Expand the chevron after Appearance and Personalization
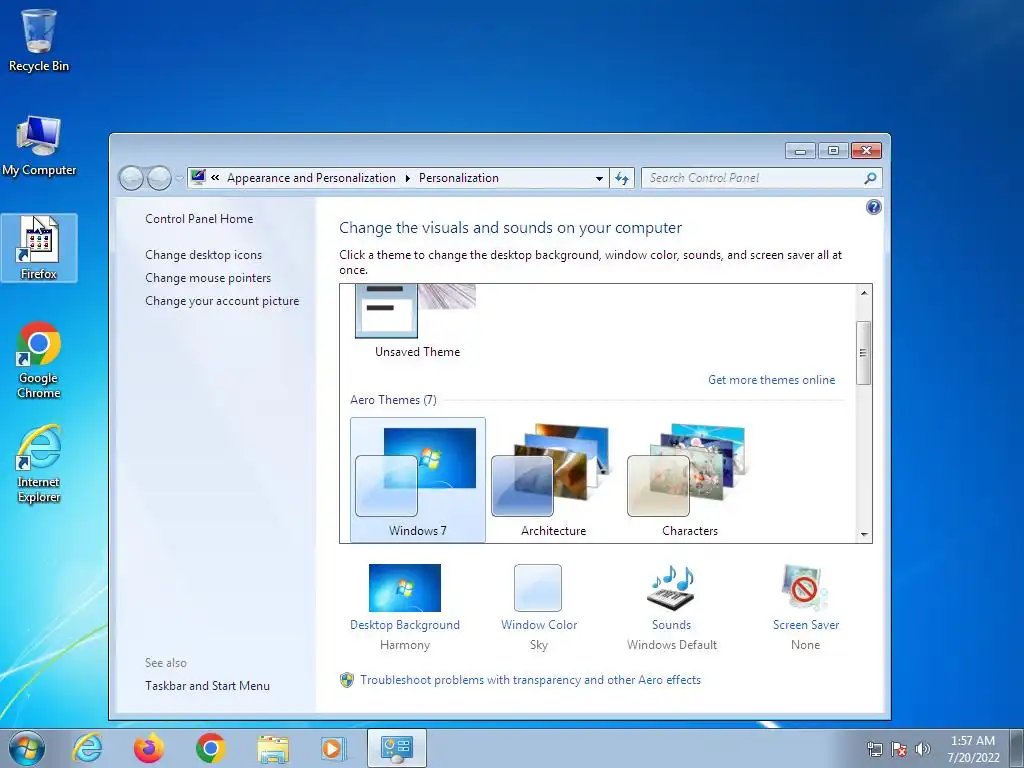Image resolution: width=1024 pixels, height=768 pixels. 408,178
